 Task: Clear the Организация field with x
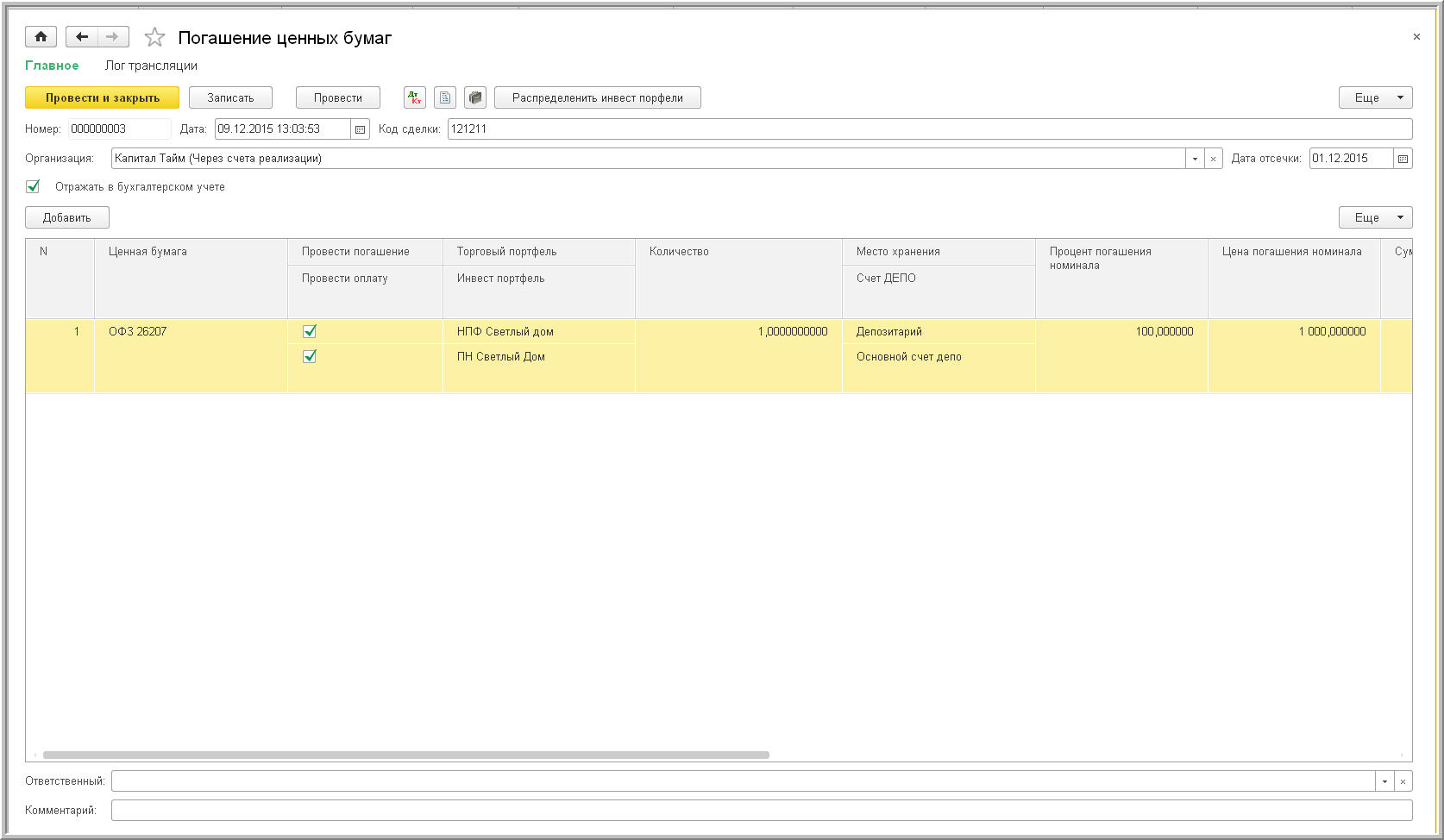click(1213, 159)
